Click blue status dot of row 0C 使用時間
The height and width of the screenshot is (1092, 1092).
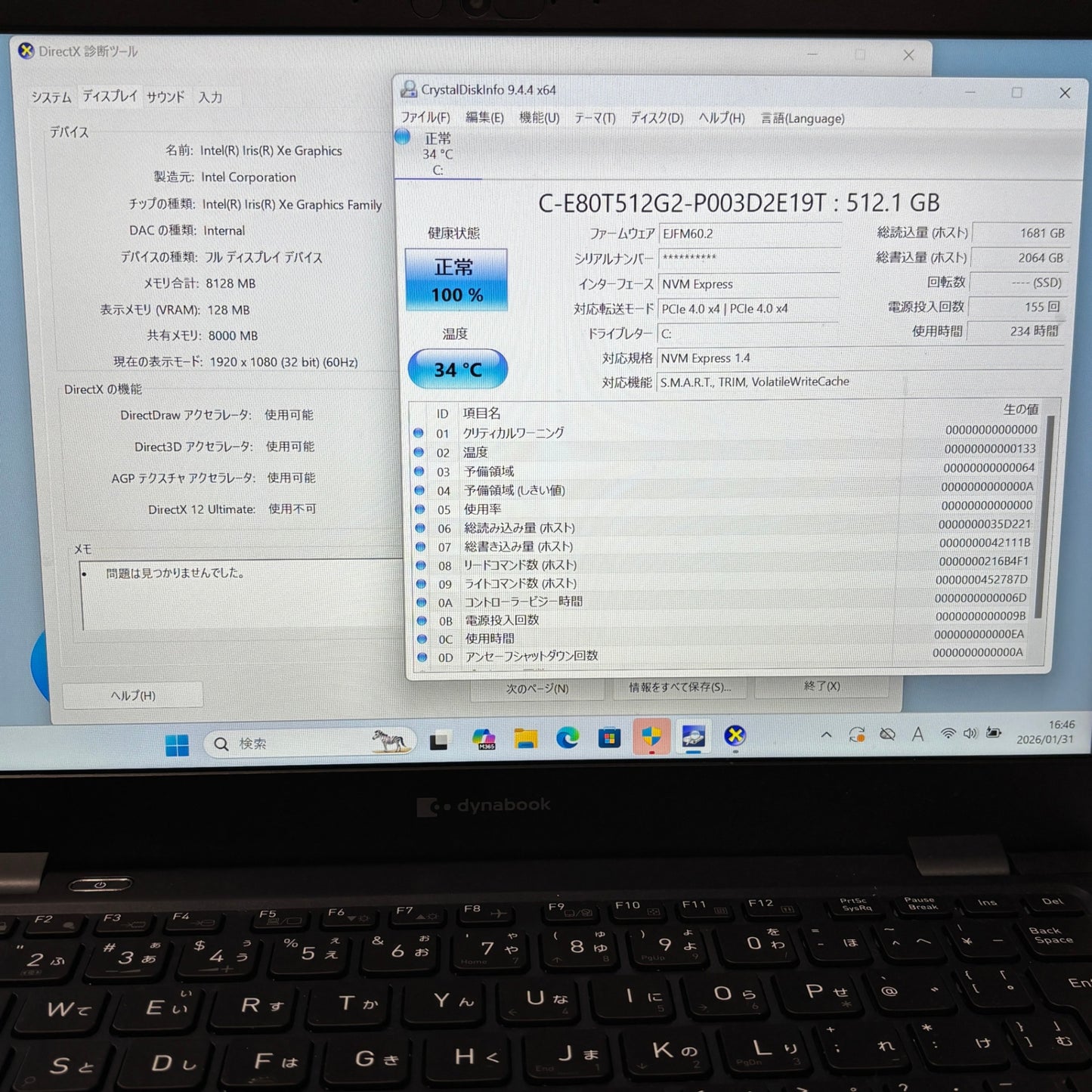tap(422, 639)
